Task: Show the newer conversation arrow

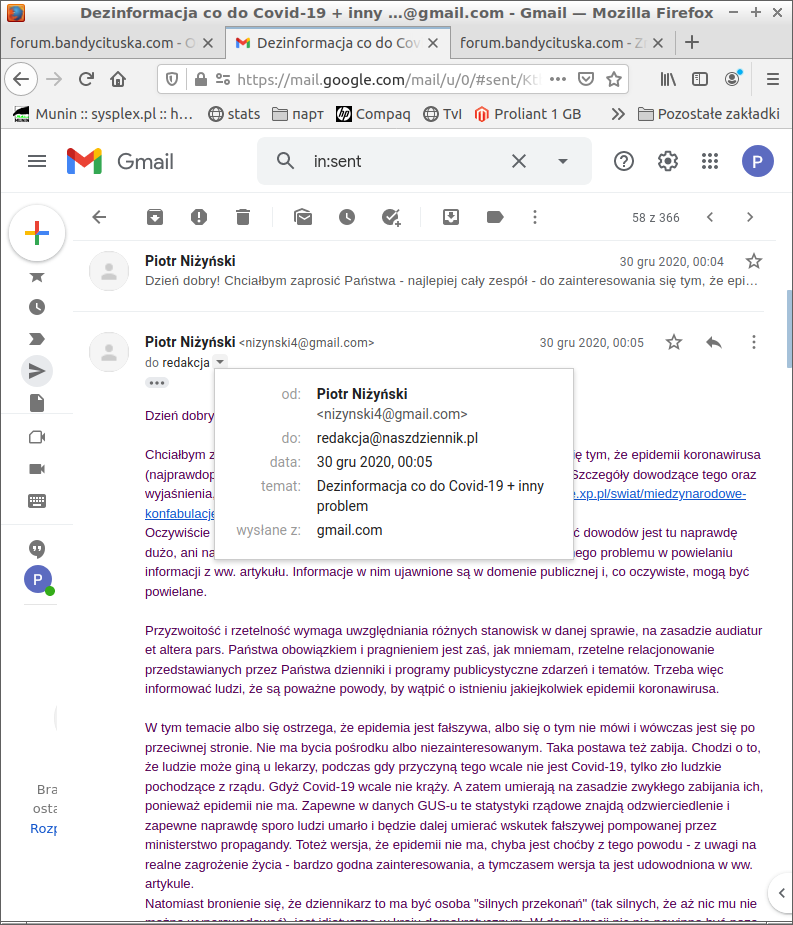Action: (710, 217)
